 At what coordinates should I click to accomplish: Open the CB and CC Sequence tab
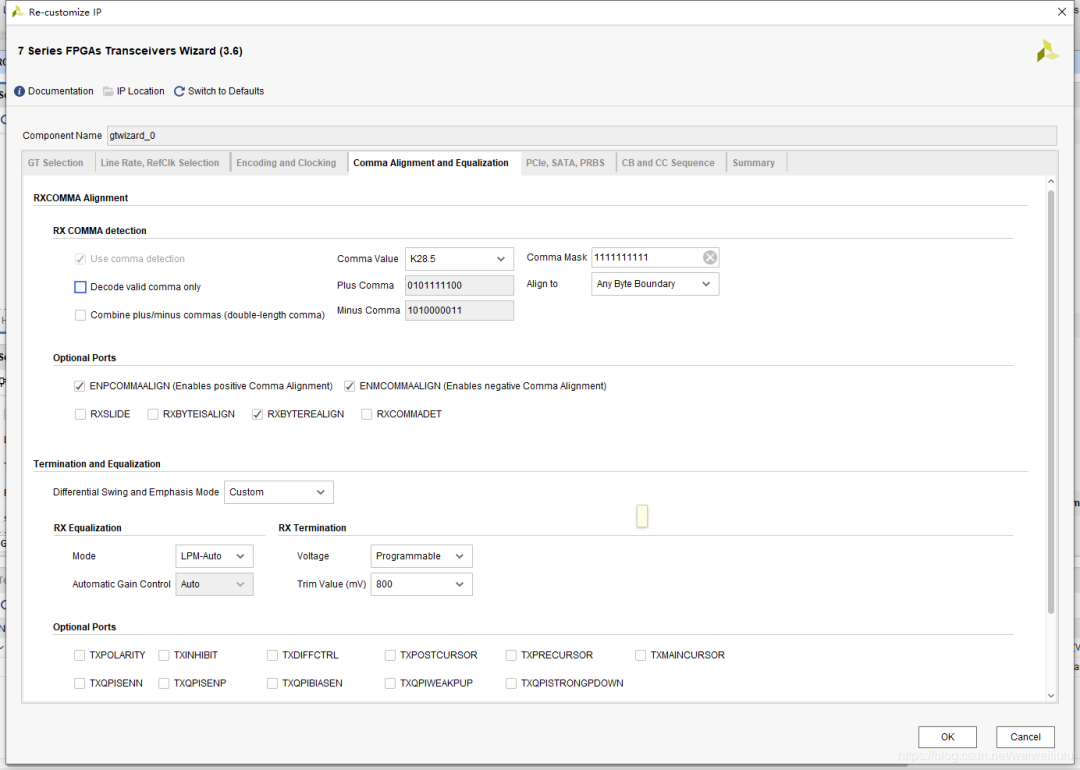coord(668,163)
